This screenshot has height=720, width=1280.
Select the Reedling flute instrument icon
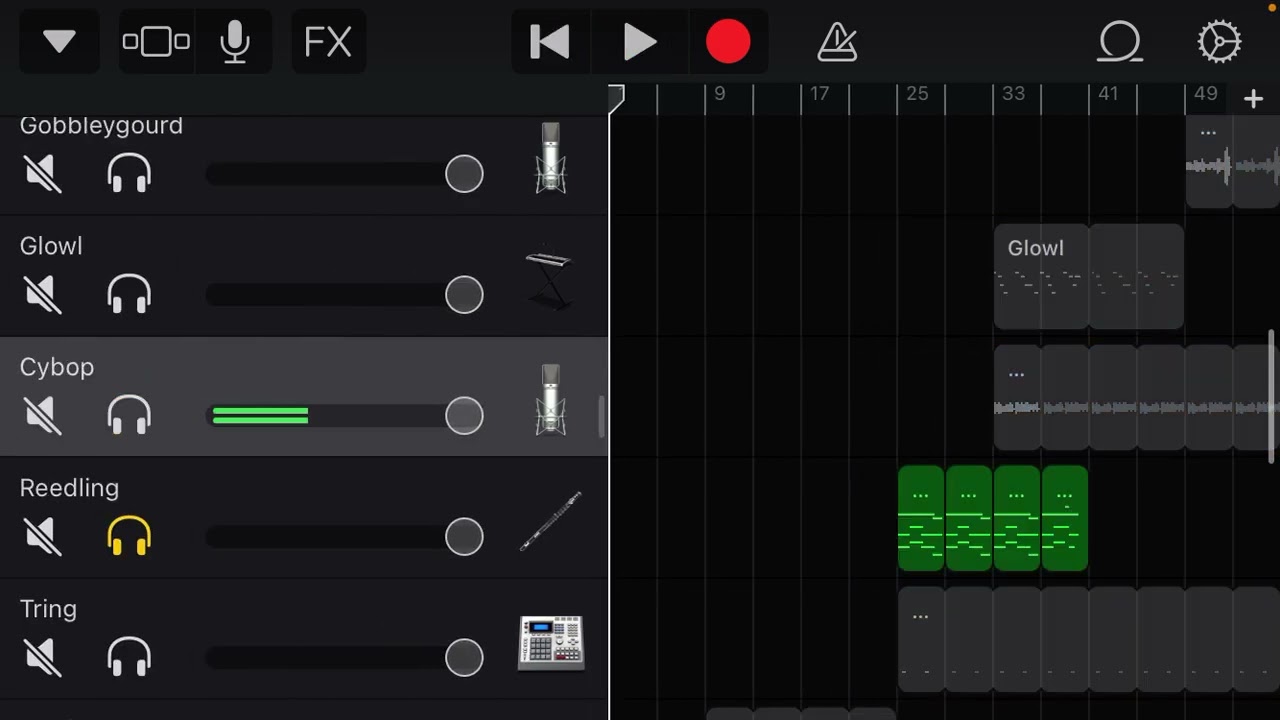(551, 521)
